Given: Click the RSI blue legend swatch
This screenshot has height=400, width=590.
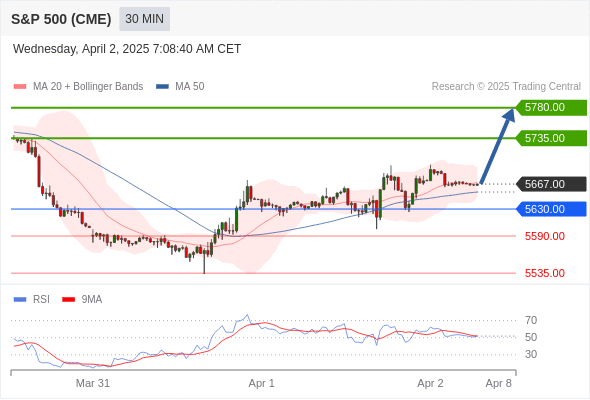Looking at the screenshot, I should pyautogui.click(x=20, y=300).
